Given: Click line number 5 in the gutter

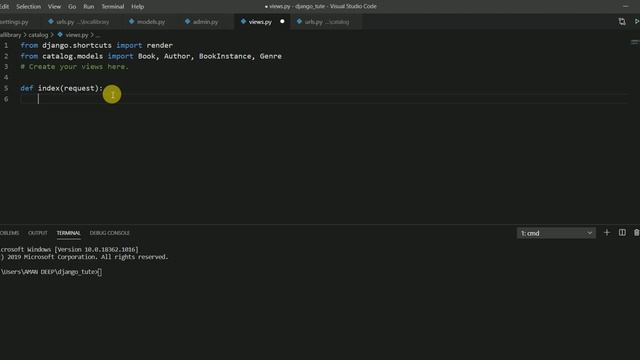Looking at the screenshot, I should click(x=6, y=88).
